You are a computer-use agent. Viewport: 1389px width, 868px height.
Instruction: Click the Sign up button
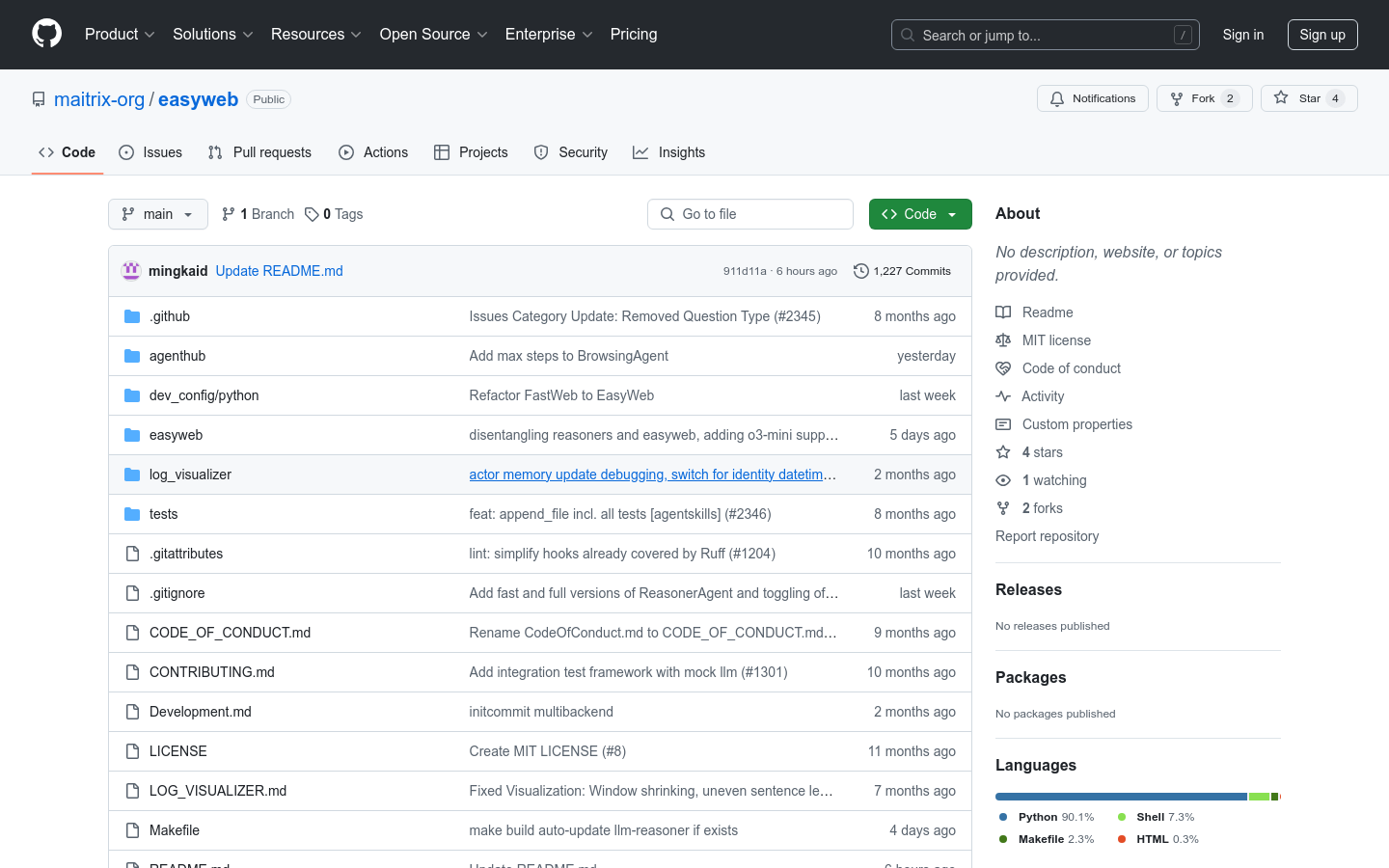pyautogui.click(x=1322, y=35)
